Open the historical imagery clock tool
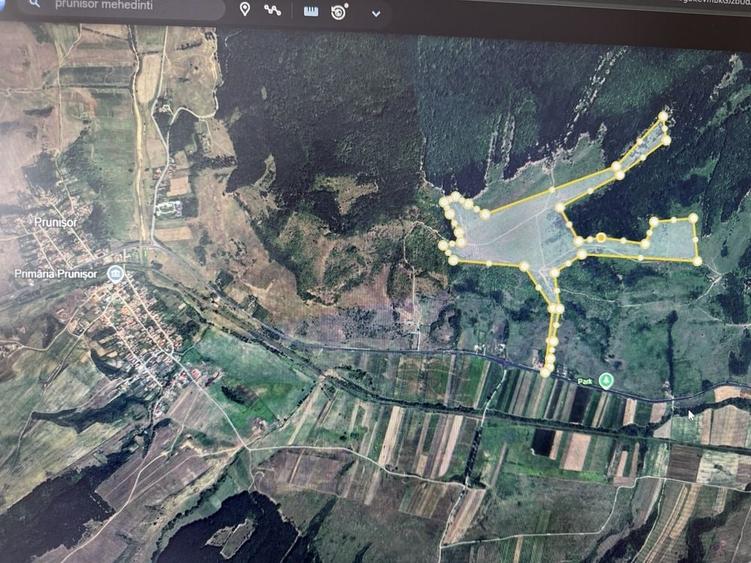Viewport: 751px width, 563px height. (x=339, y=11)
